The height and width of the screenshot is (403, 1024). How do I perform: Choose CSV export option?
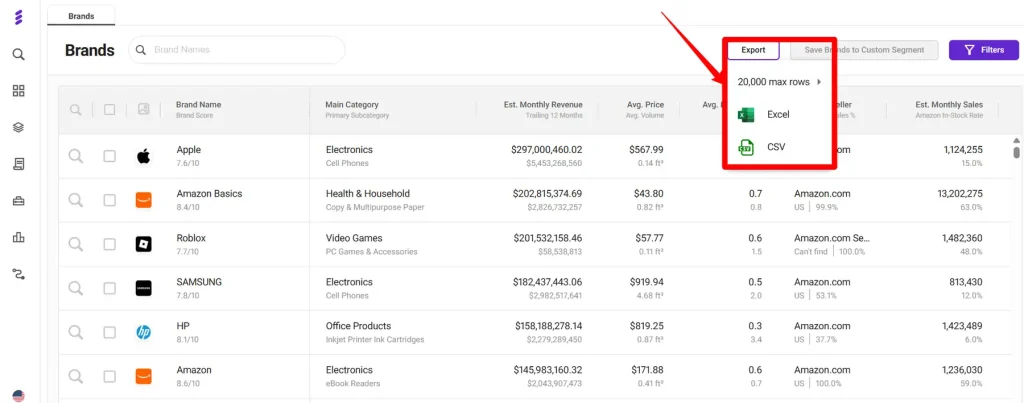click(x=776, y=148)
